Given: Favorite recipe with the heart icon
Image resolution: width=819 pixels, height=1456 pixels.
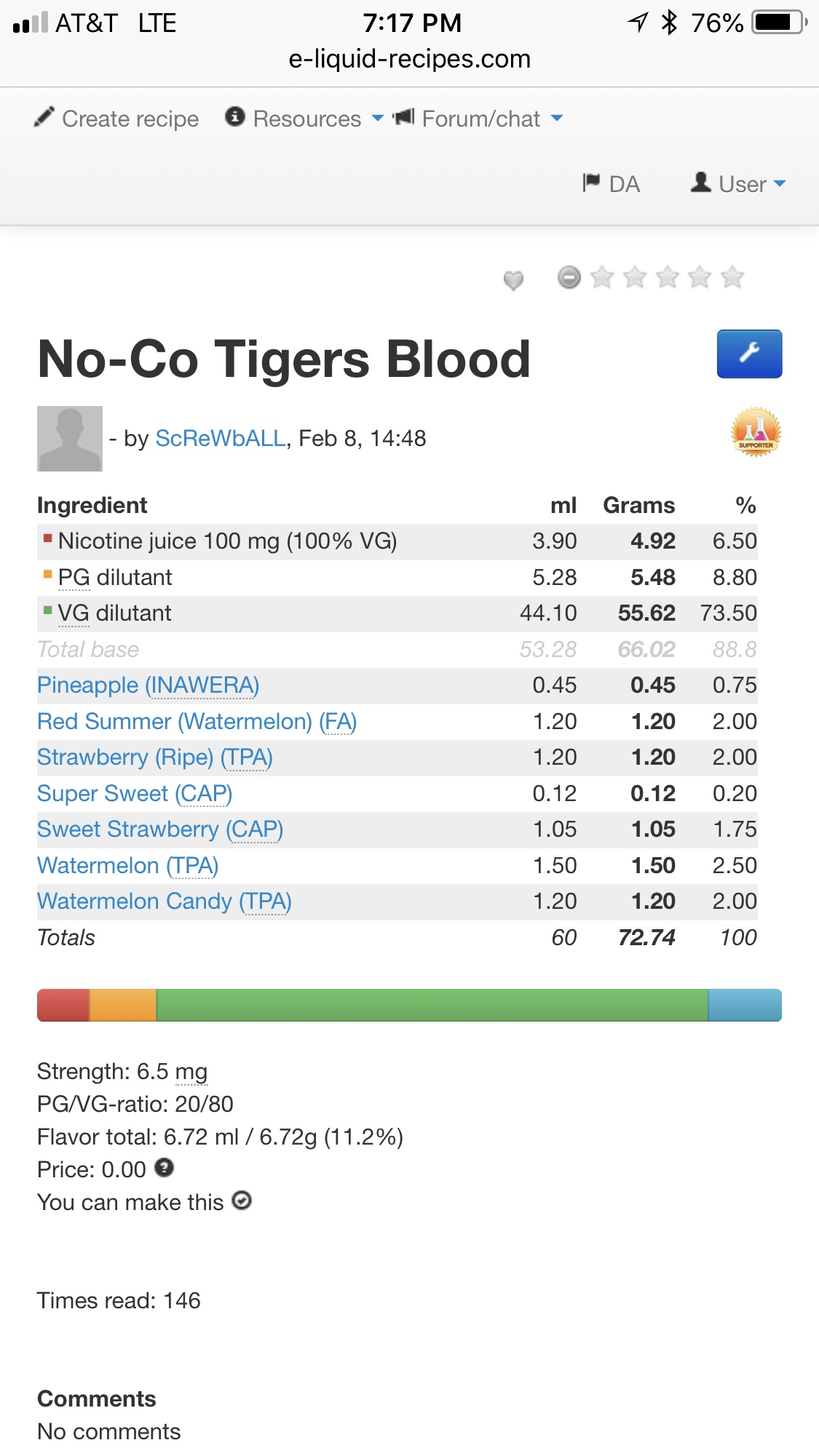Looking at the screenshot, I should tap(513, 279).
